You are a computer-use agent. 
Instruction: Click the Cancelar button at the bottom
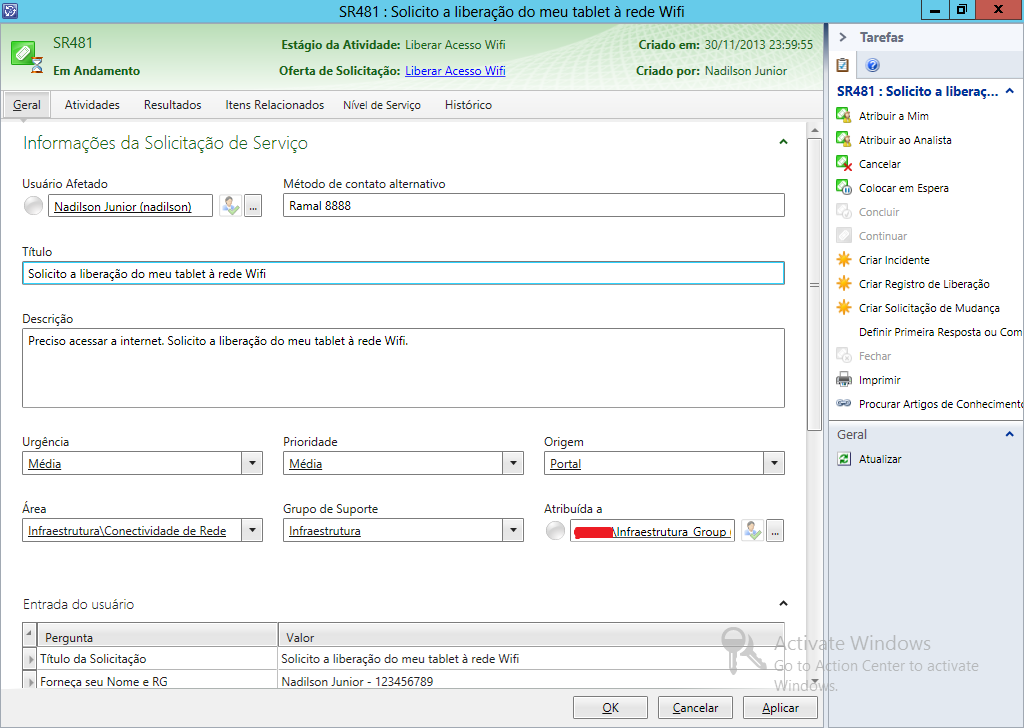(x=695, y=708)
